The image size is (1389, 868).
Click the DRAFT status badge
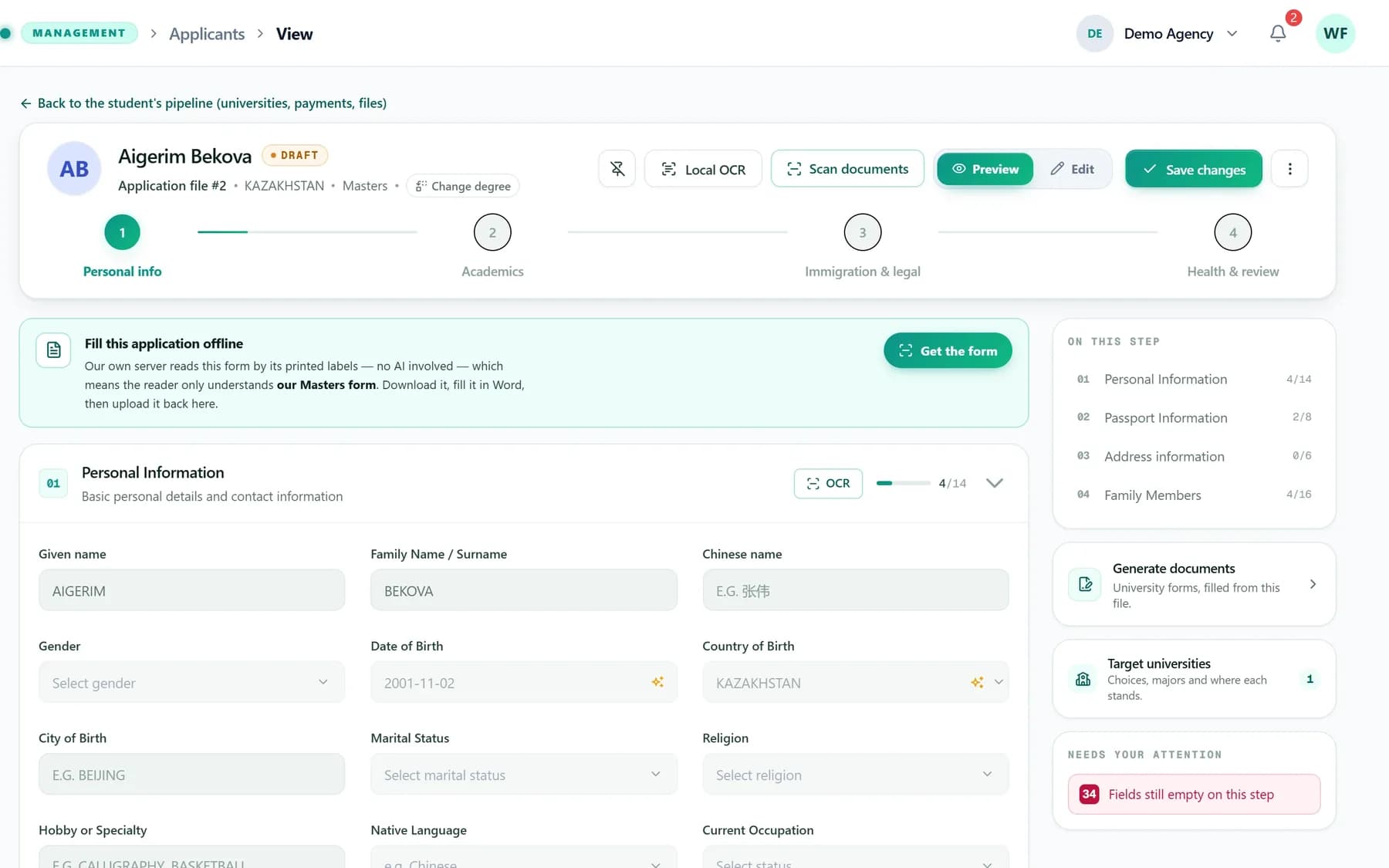tap(295, 155)
